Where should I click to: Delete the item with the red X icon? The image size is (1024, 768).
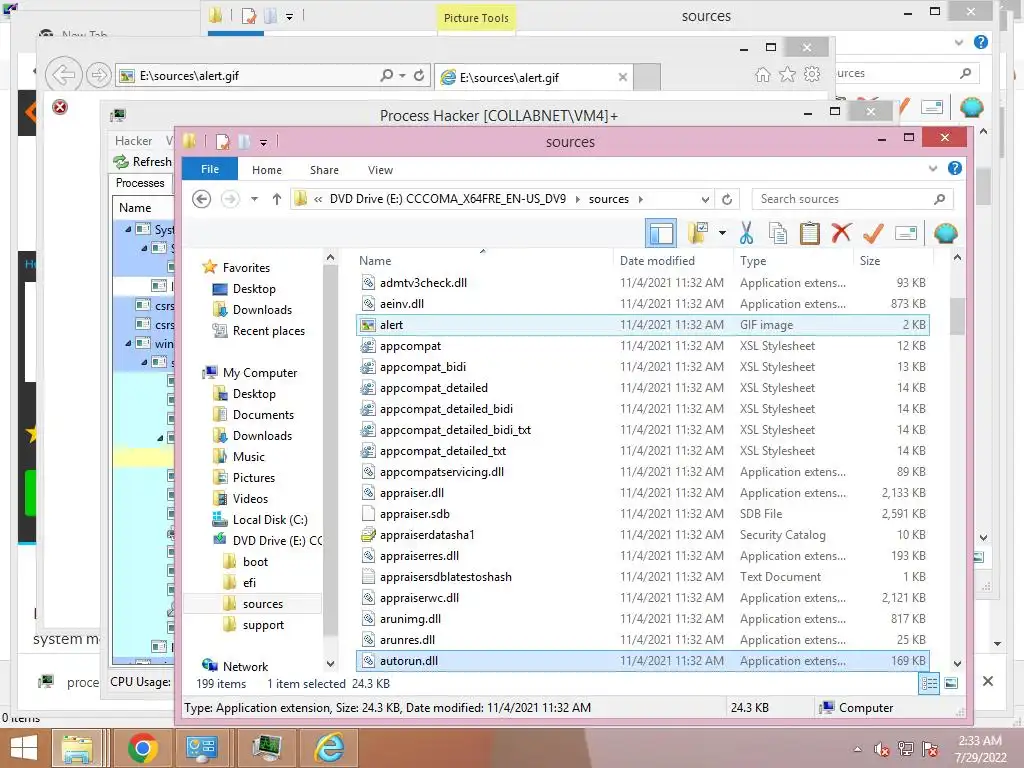click(x=841, y=232)
